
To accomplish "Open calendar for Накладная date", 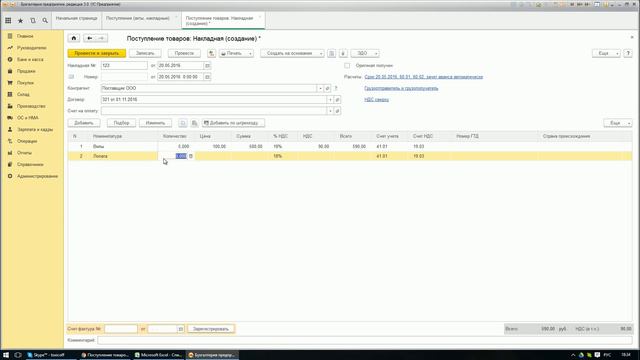I will (x=207, y=66).
